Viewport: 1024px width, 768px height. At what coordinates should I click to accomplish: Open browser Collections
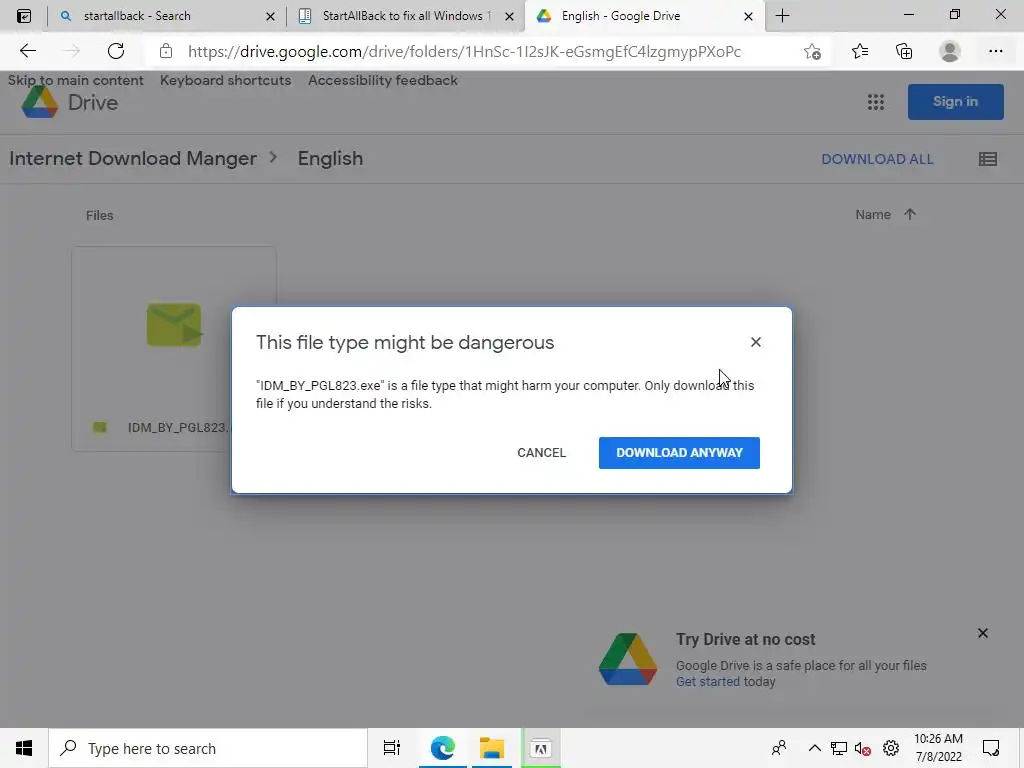(x=904, y=51)
